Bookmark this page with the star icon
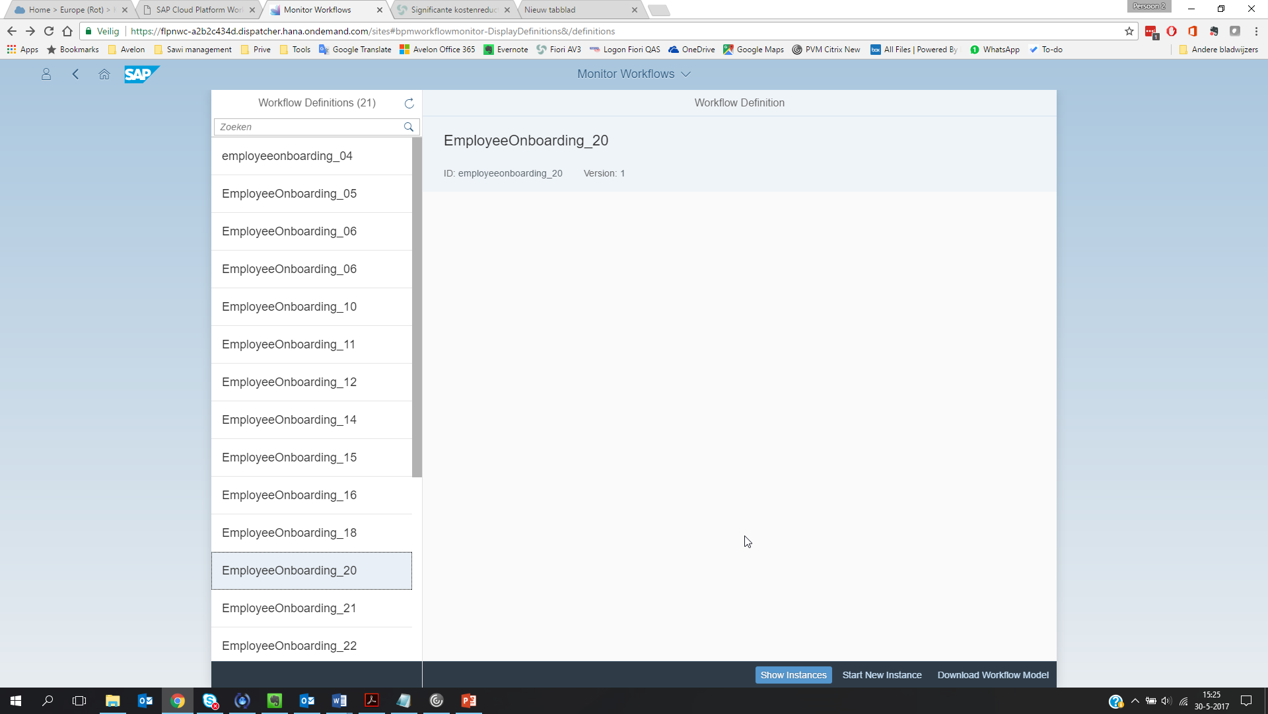1268x714 pixels. coord(1129,31)
